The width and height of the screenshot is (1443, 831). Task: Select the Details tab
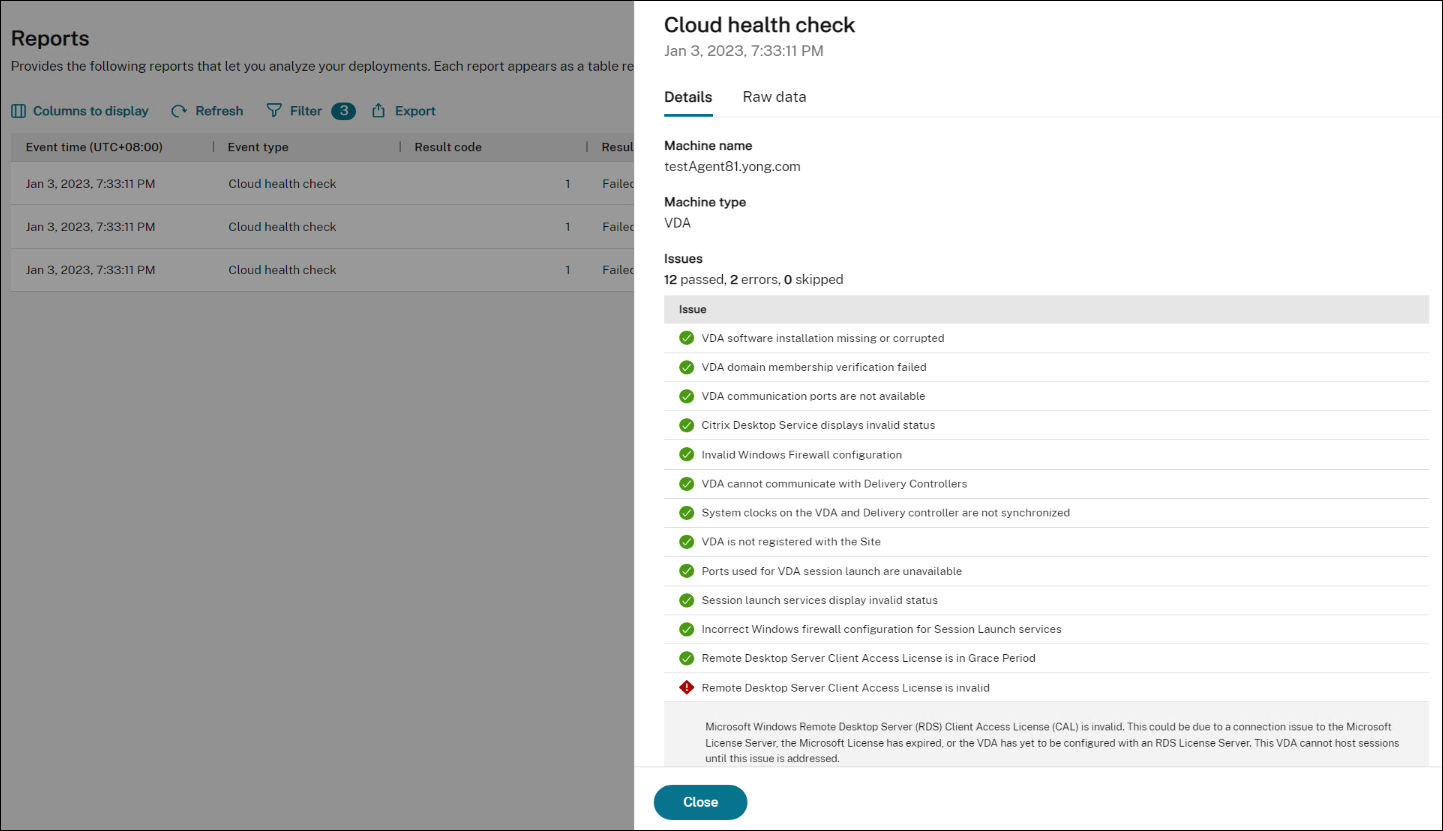coord(688,97)
